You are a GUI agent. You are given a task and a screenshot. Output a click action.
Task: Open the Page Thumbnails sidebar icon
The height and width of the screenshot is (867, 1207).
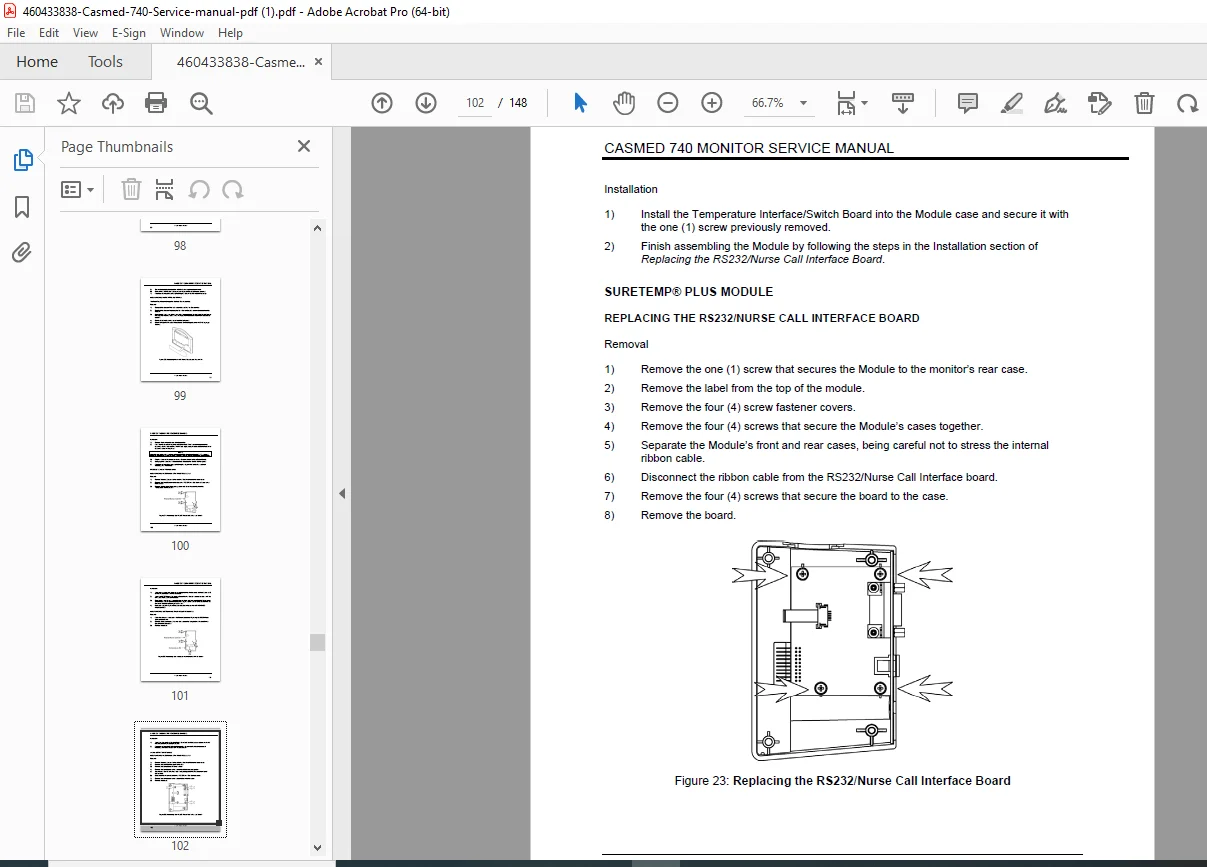[22, 160]
